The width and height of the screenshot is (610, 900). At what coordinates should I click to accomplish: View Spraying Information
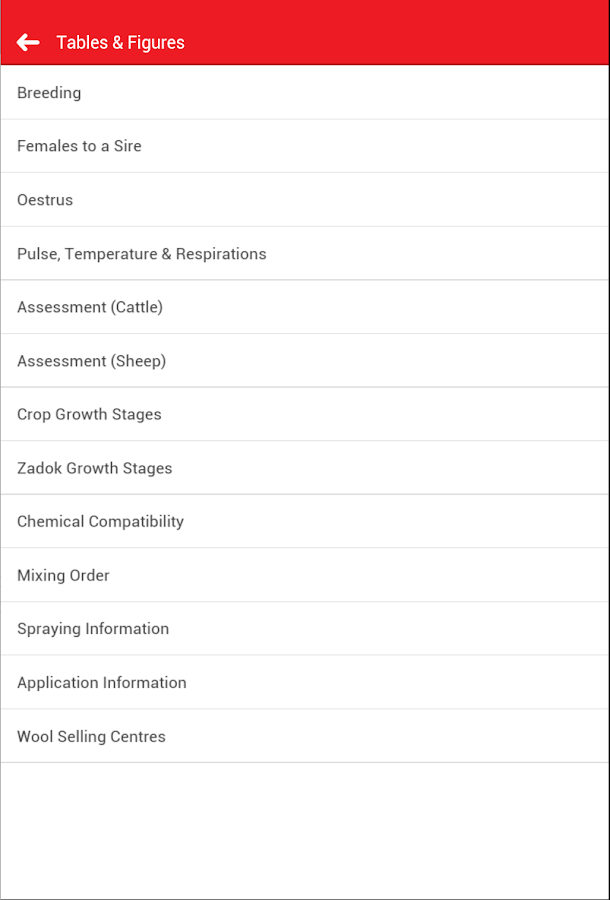[x=93, y=628]
